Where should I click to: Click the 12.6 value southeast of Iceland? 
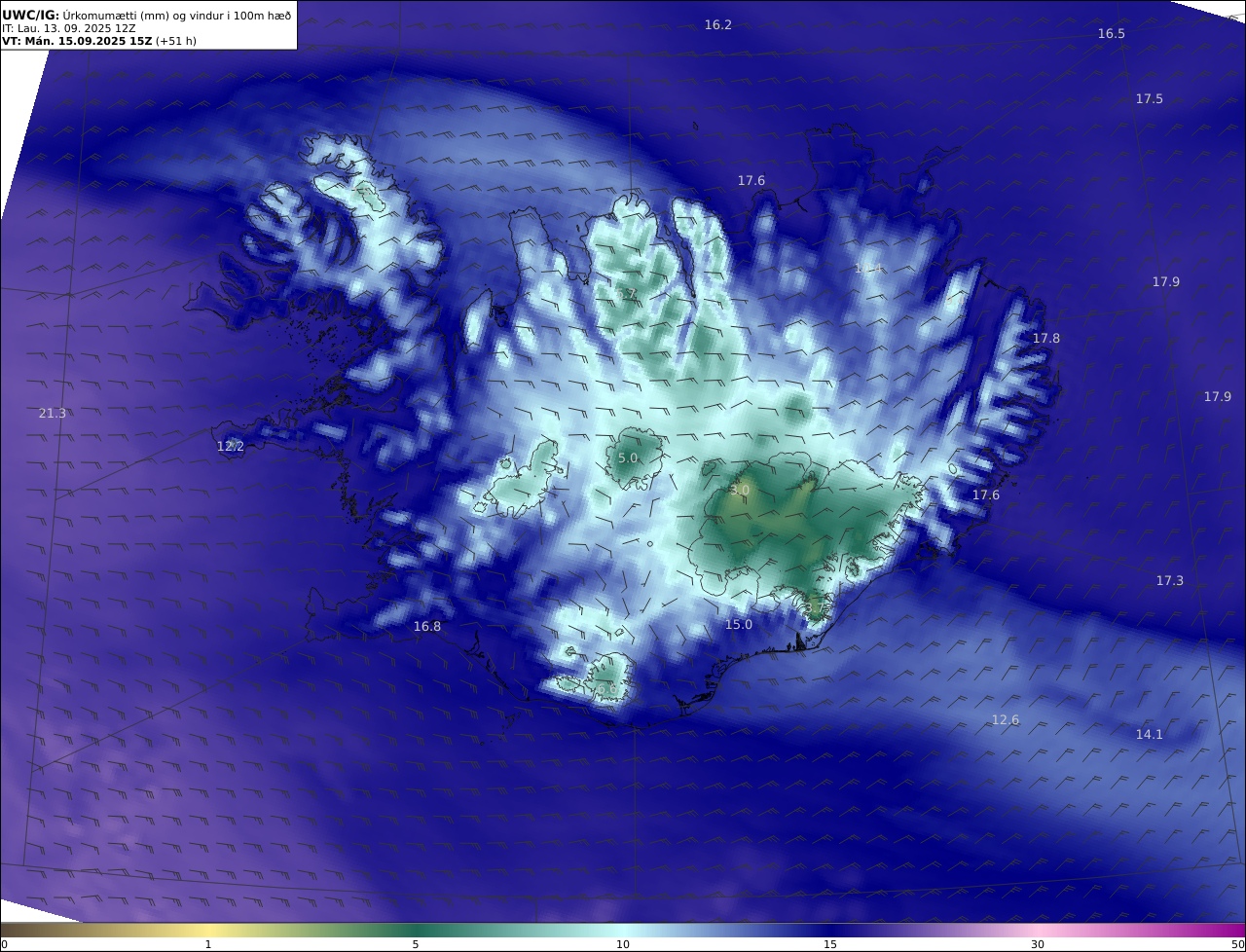[1006, 719]
